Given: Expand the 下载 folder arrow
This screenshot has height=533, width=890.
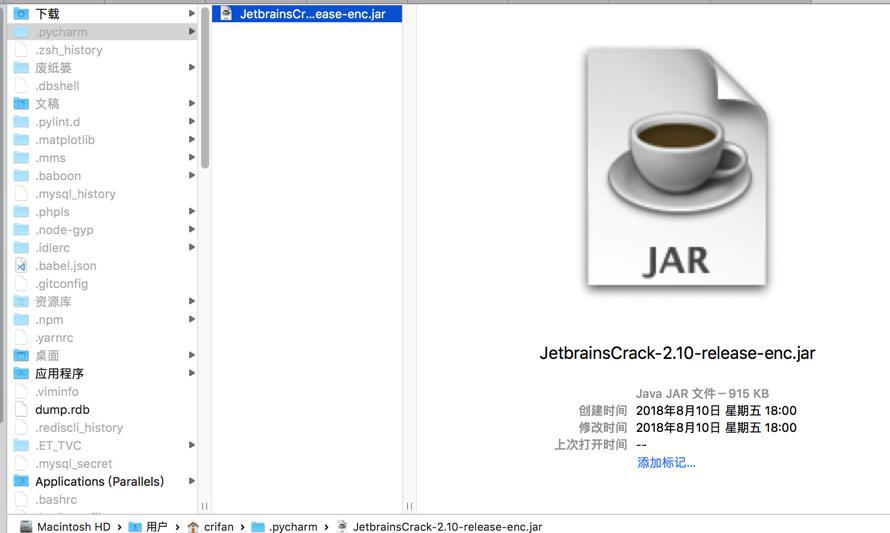Looking at the screenshot, I should (x=192, y=13).
